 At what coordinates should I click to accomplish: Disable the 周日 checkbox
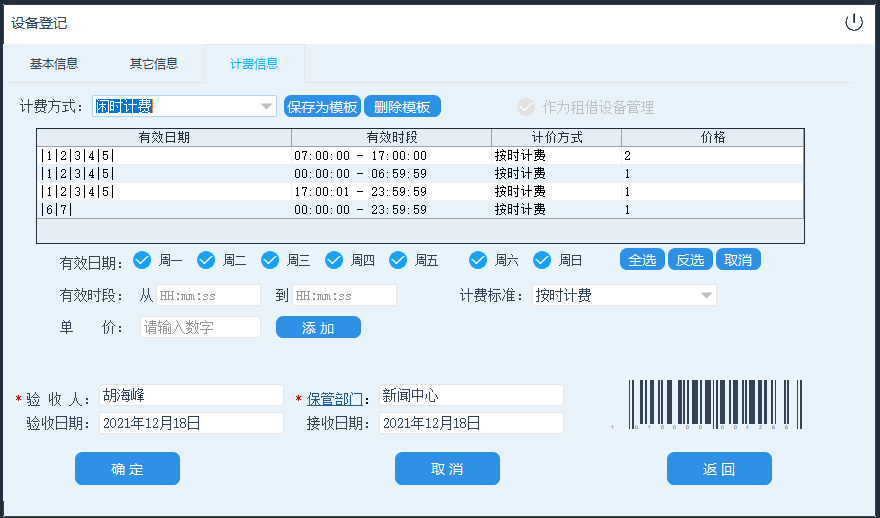click(x=542, y=260)
